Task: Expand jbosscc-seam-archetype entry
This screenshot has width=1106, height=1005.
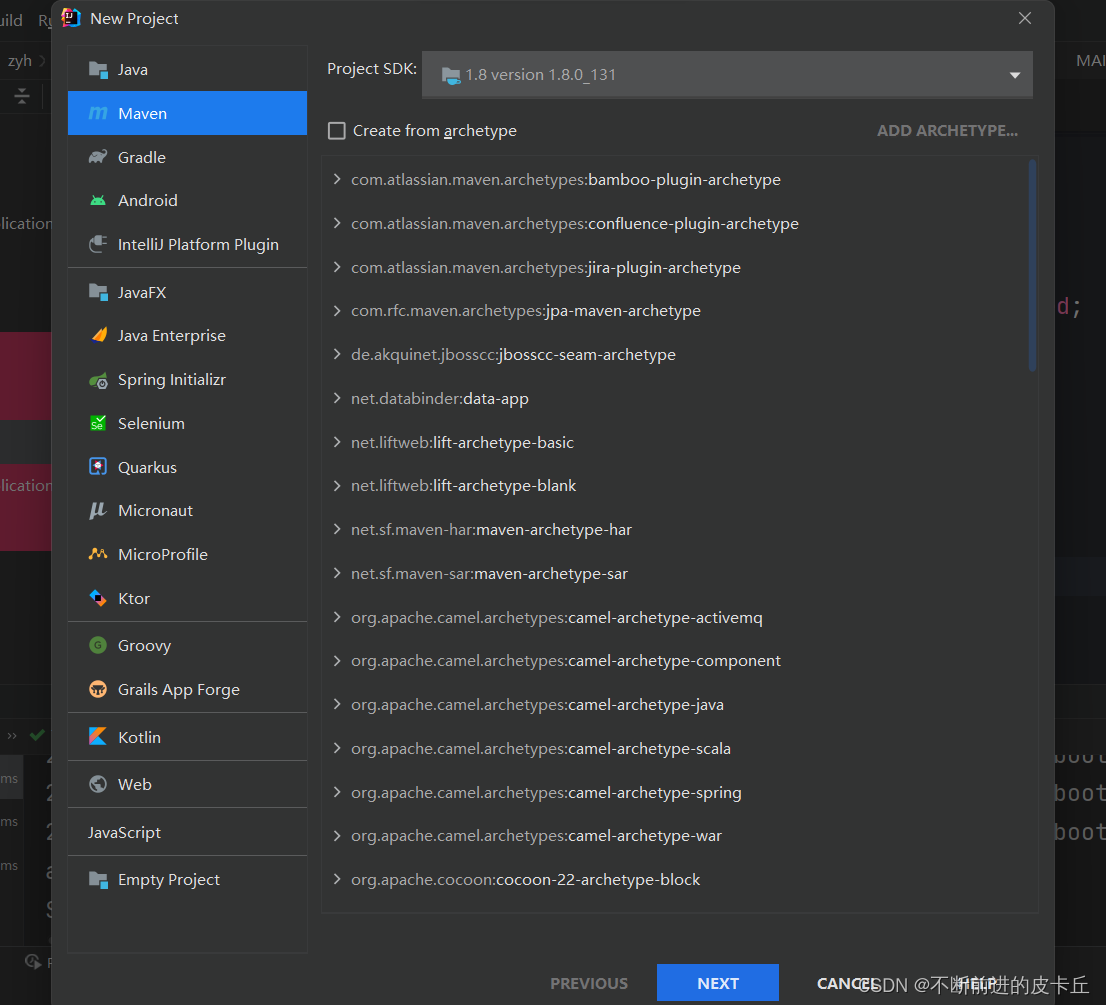Action: tap(337, 354)
